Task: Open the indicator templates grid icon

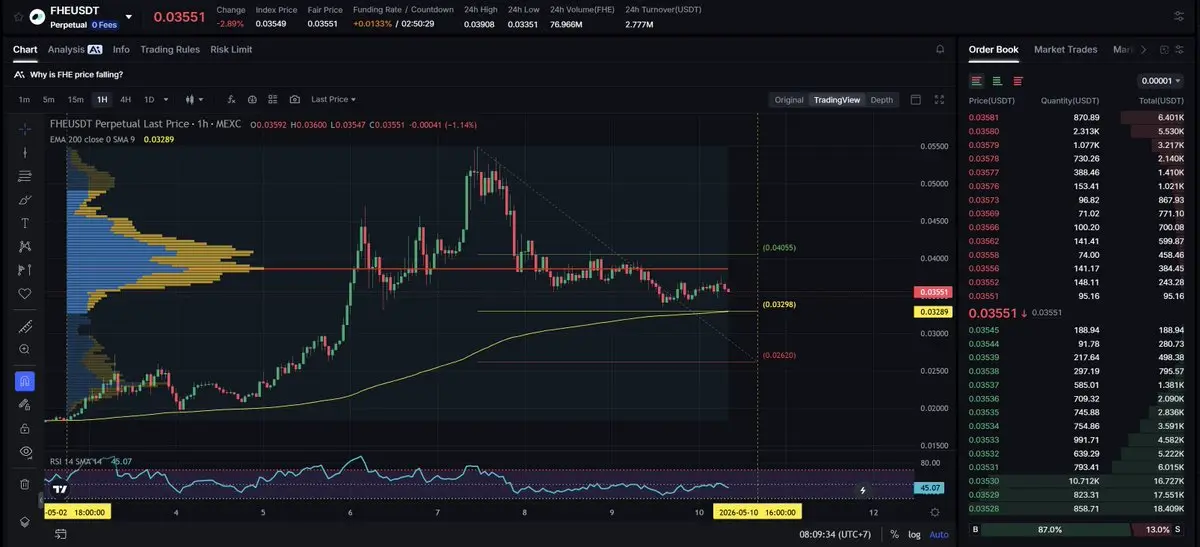Action: (273, 99)
